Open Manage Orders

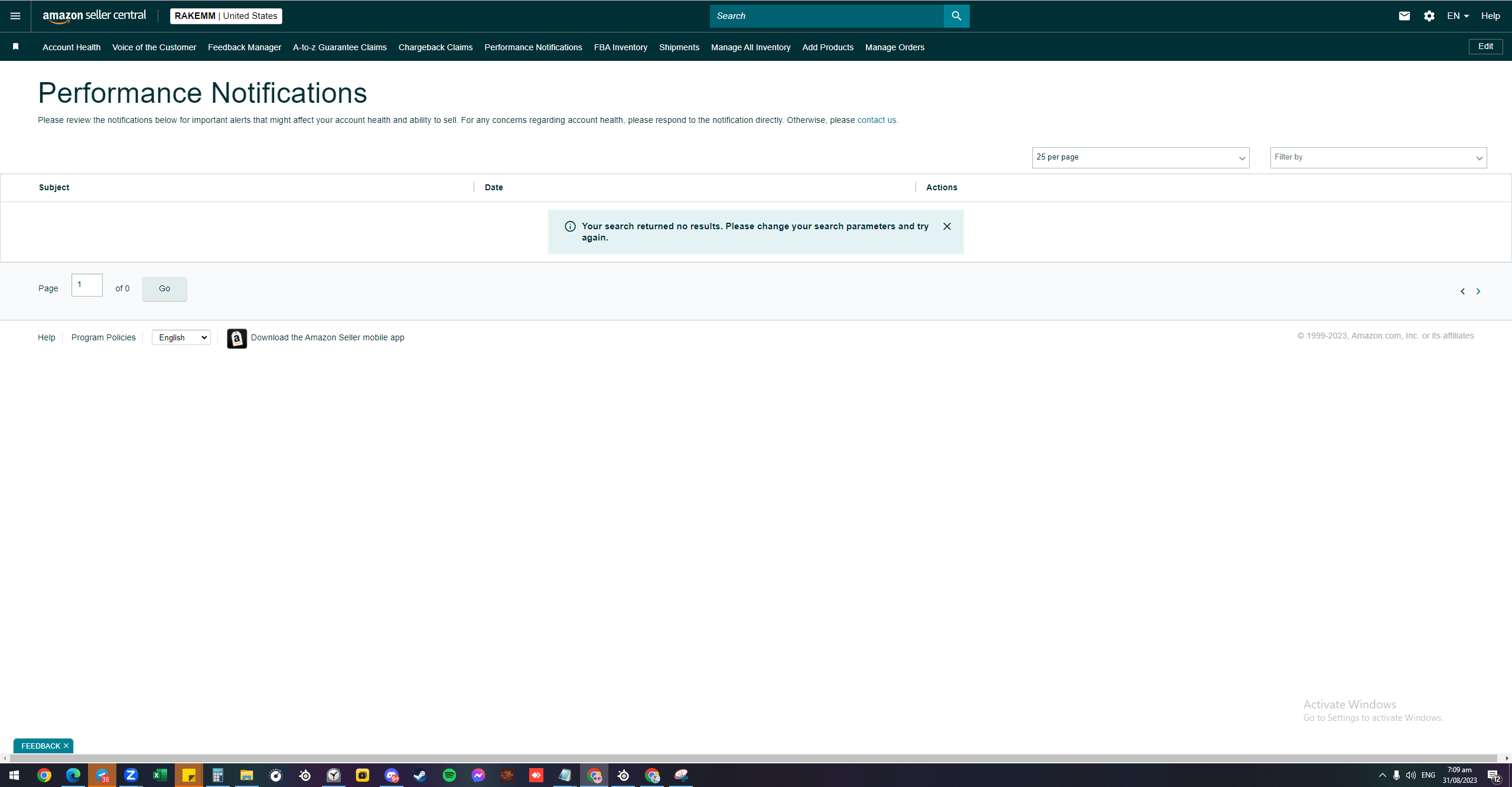click(895, 47)
